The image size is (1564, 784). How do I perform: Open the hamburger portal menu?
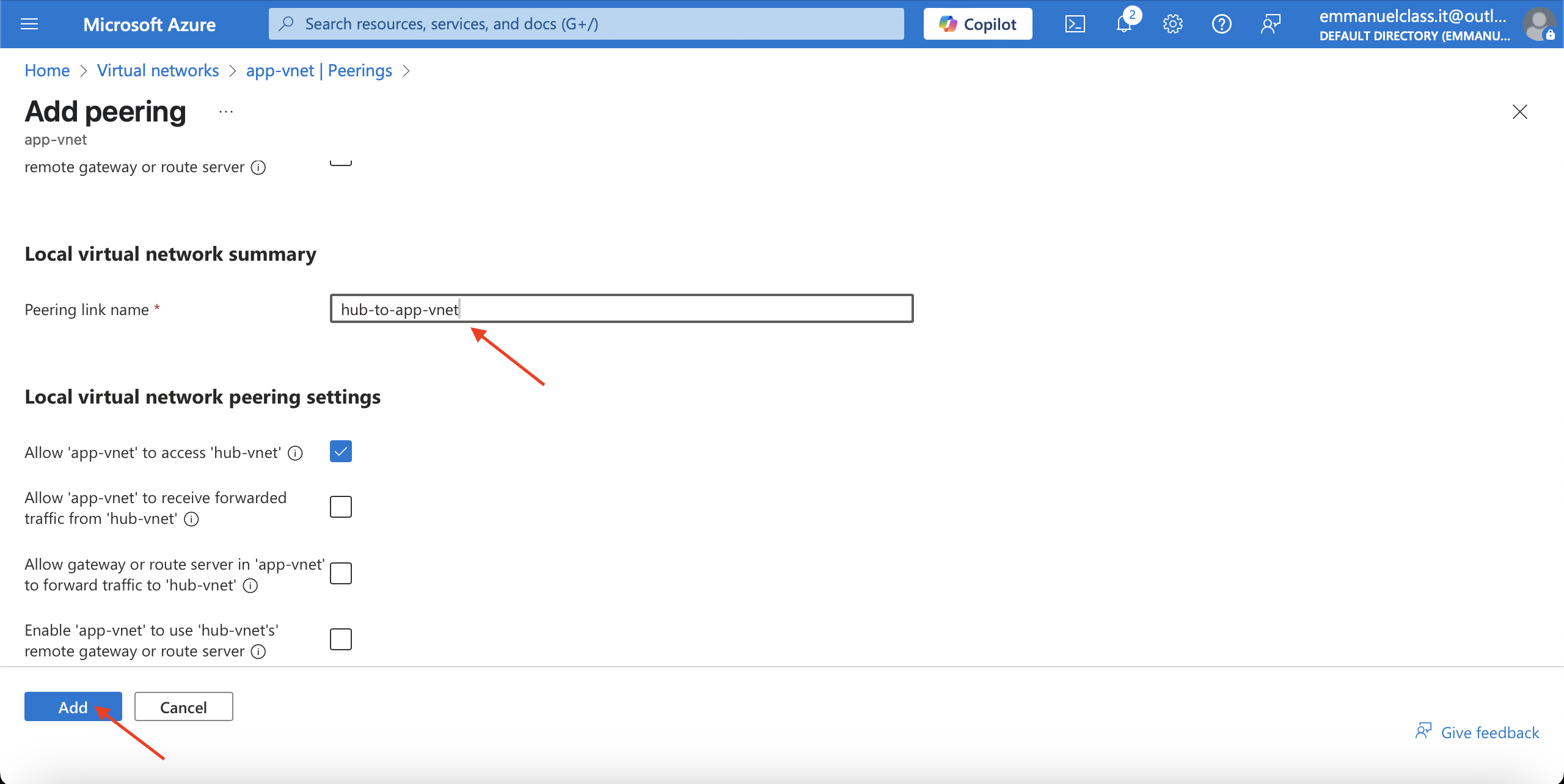point(29,24)
